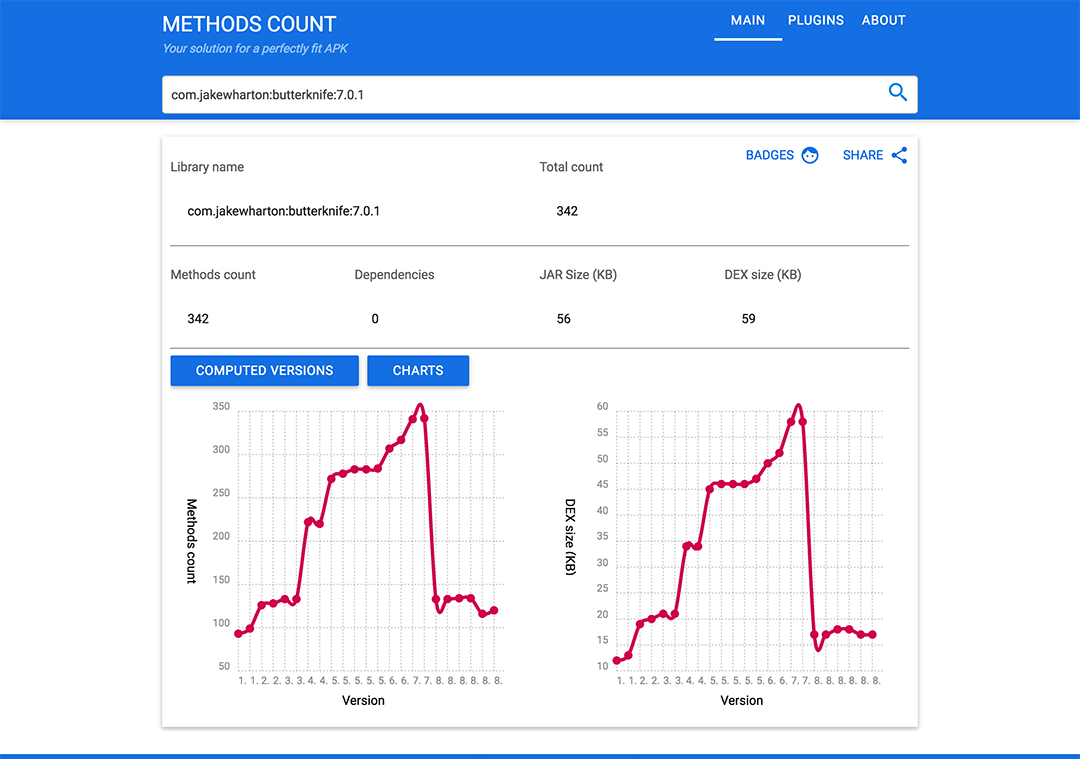Open the PLUGINS tab
The width and height of the screenshot is (1080, 759).
pos(816,20)
